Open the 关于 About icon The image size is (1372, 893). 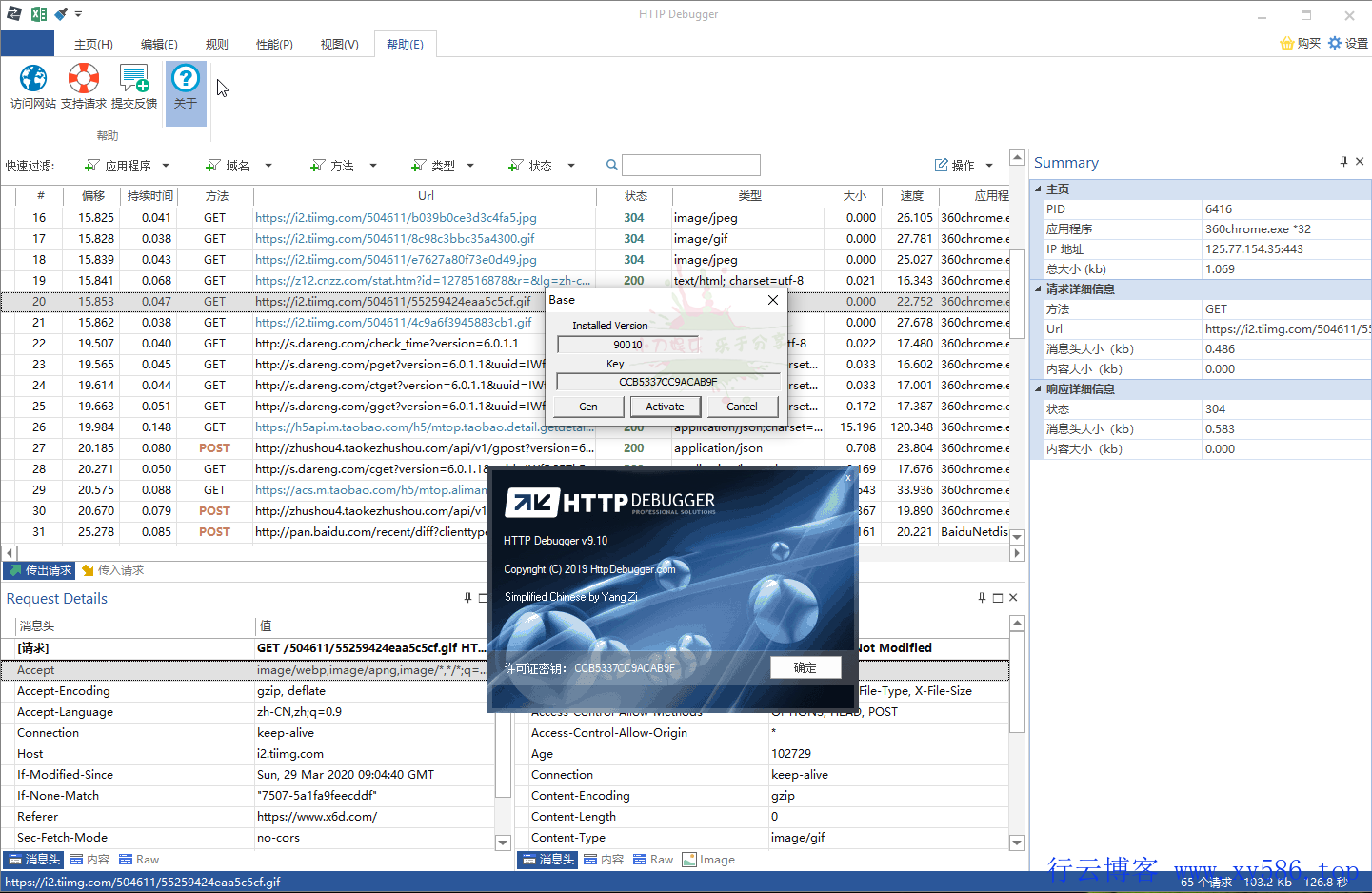click(x=185, y=86)
